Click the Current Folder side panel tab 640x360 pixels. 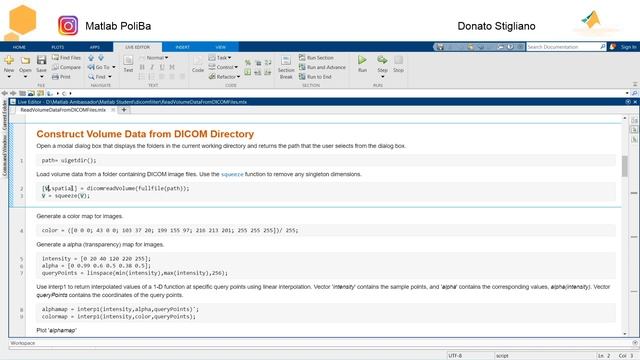coord(4,116)
